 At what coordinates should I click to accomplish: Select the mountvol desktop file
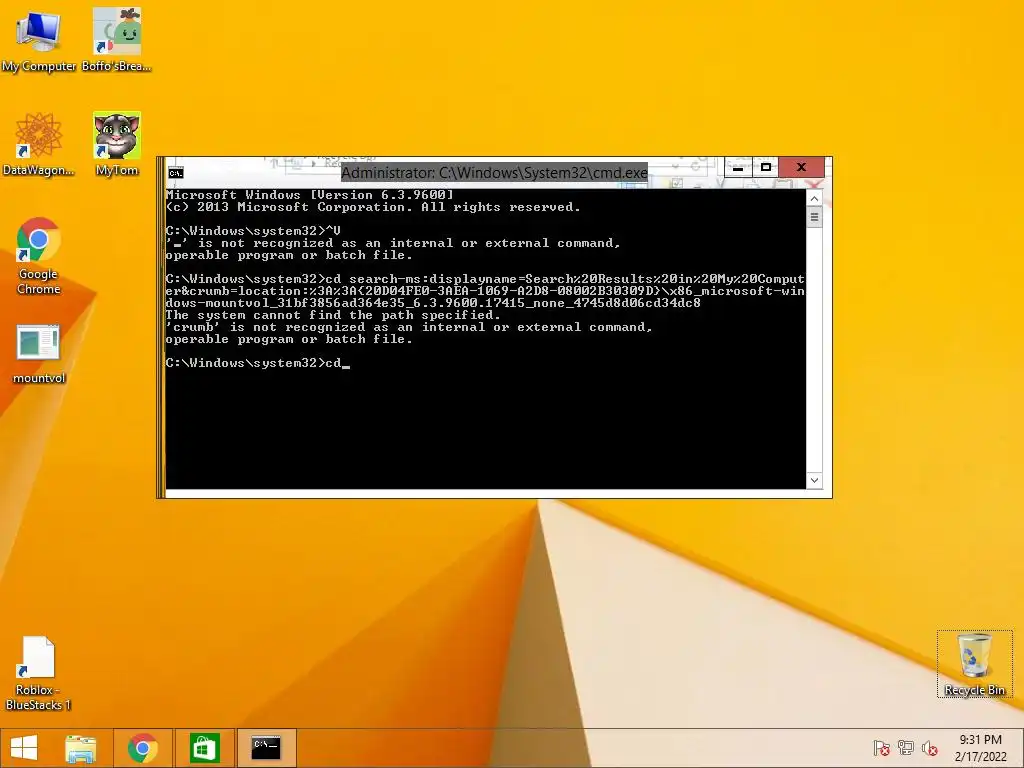[x=39, y=353]
